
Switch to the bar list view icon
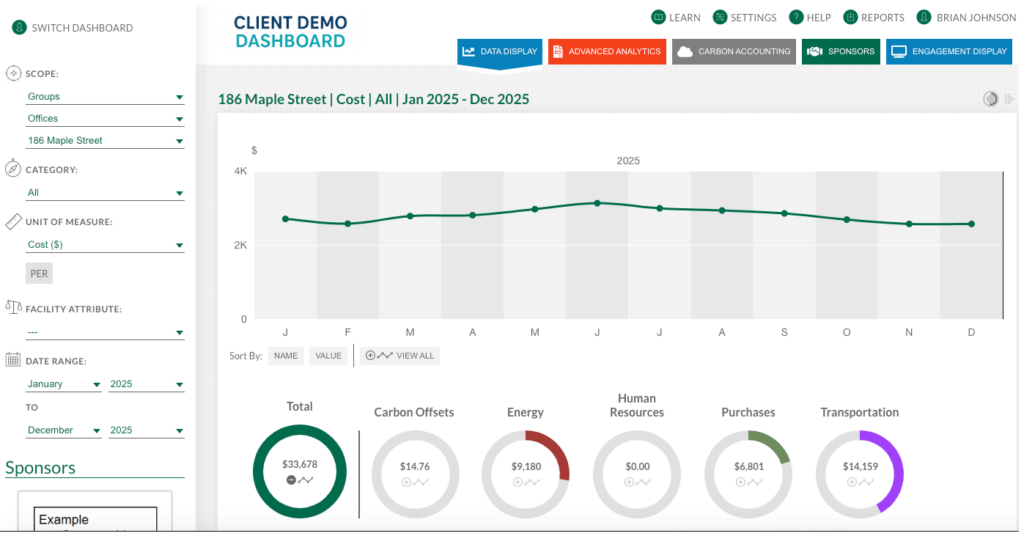pos(1009,99)
